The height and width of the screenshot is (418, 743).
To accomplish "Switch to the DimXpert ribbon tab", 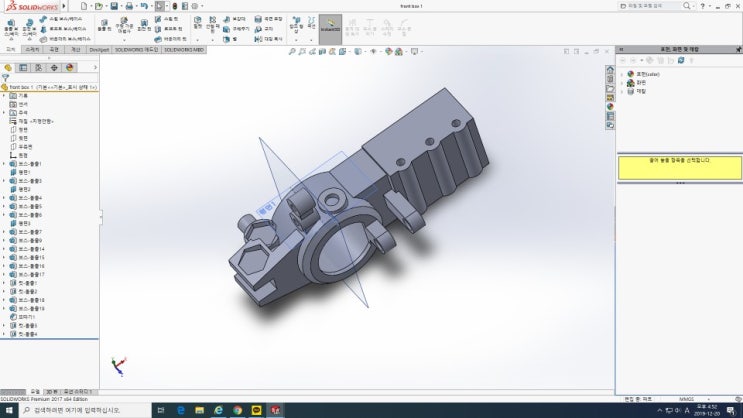I will (x=99, y=49).
